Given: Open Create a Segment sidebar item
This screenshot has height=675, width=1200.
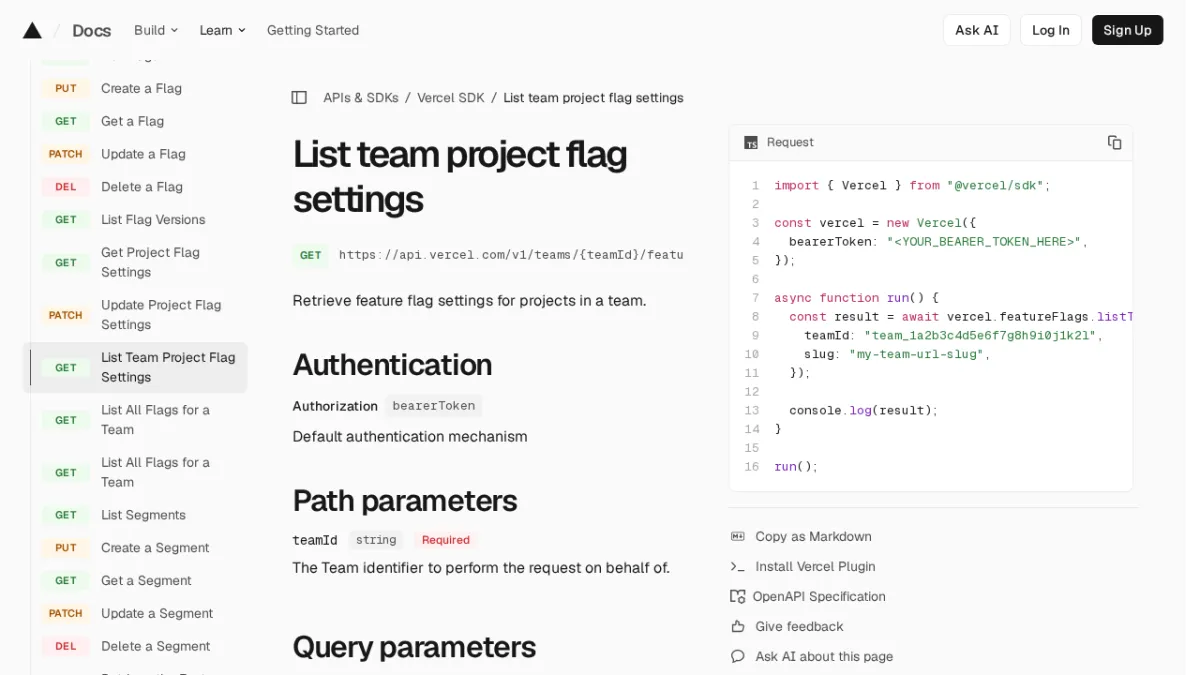Looking at the screenshot, I should (x=135, y=548).
